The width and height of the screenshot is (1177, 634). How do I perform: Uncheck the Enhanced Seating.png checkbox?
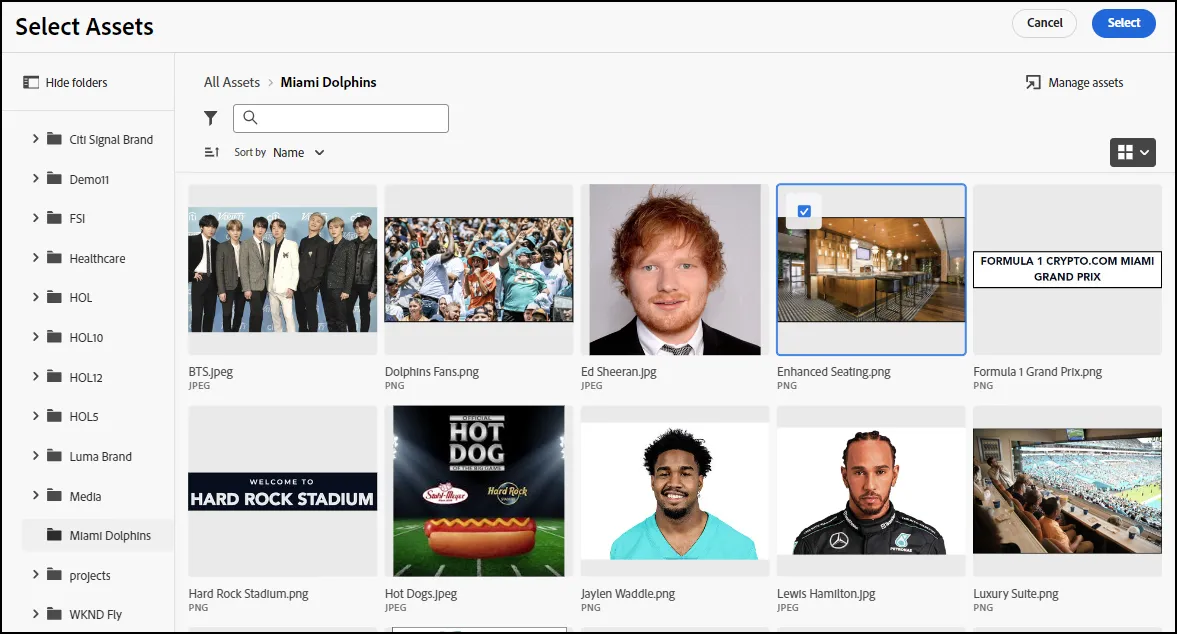(x=804, y=212)
